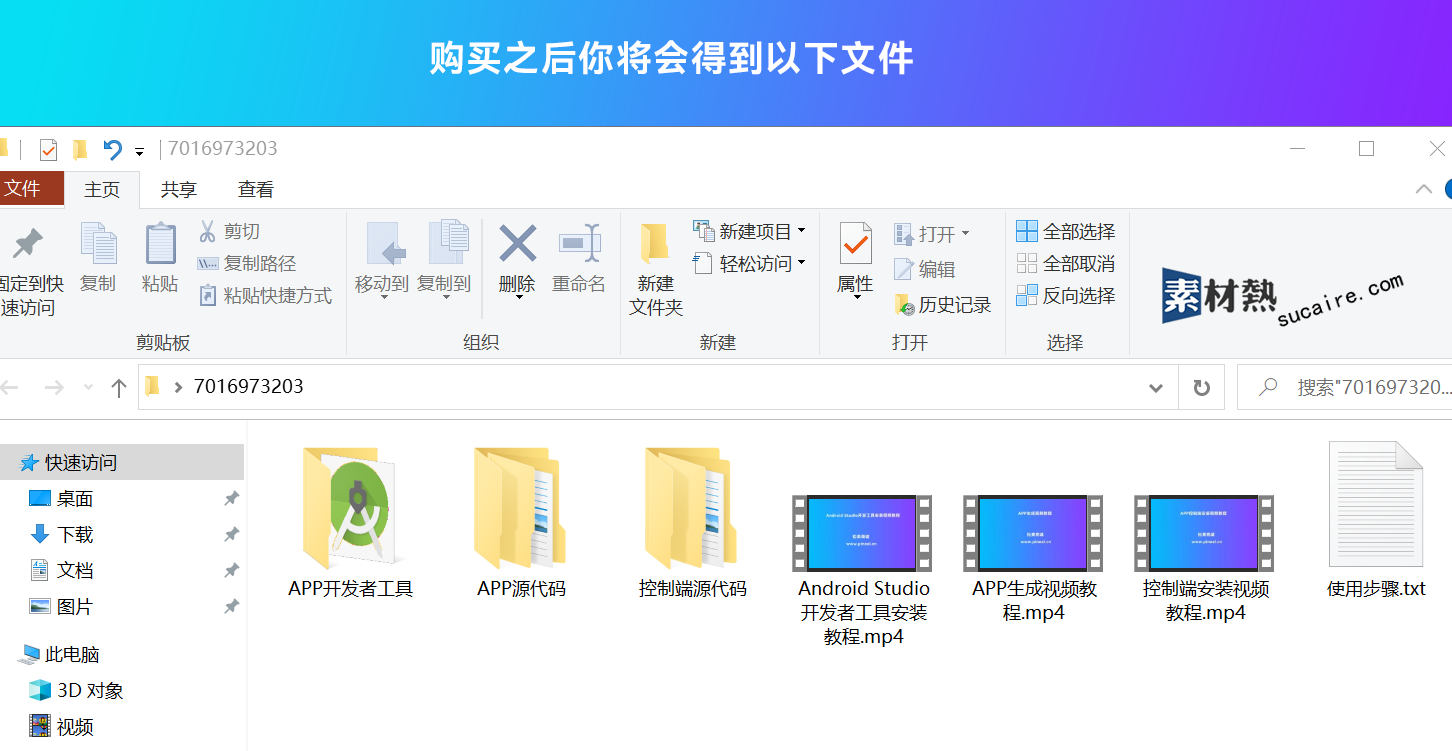Click History (历史记录) icon
Viewport: 1452px width, 751px height.
coord(904,304)
